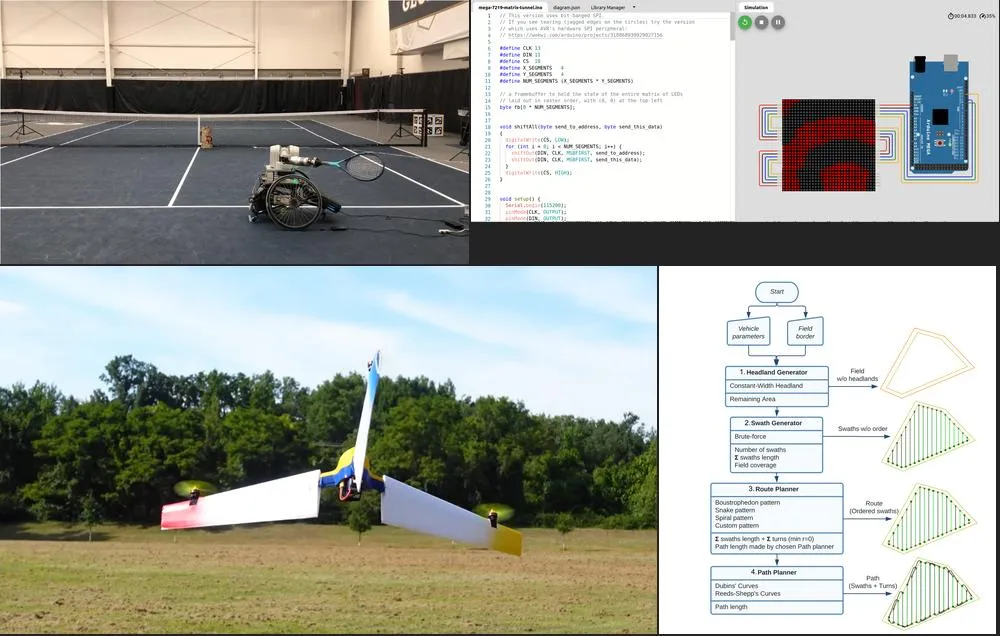Open the Library Manager dropdown arrow
This screenshot has height=636, width=1000.
633,7
